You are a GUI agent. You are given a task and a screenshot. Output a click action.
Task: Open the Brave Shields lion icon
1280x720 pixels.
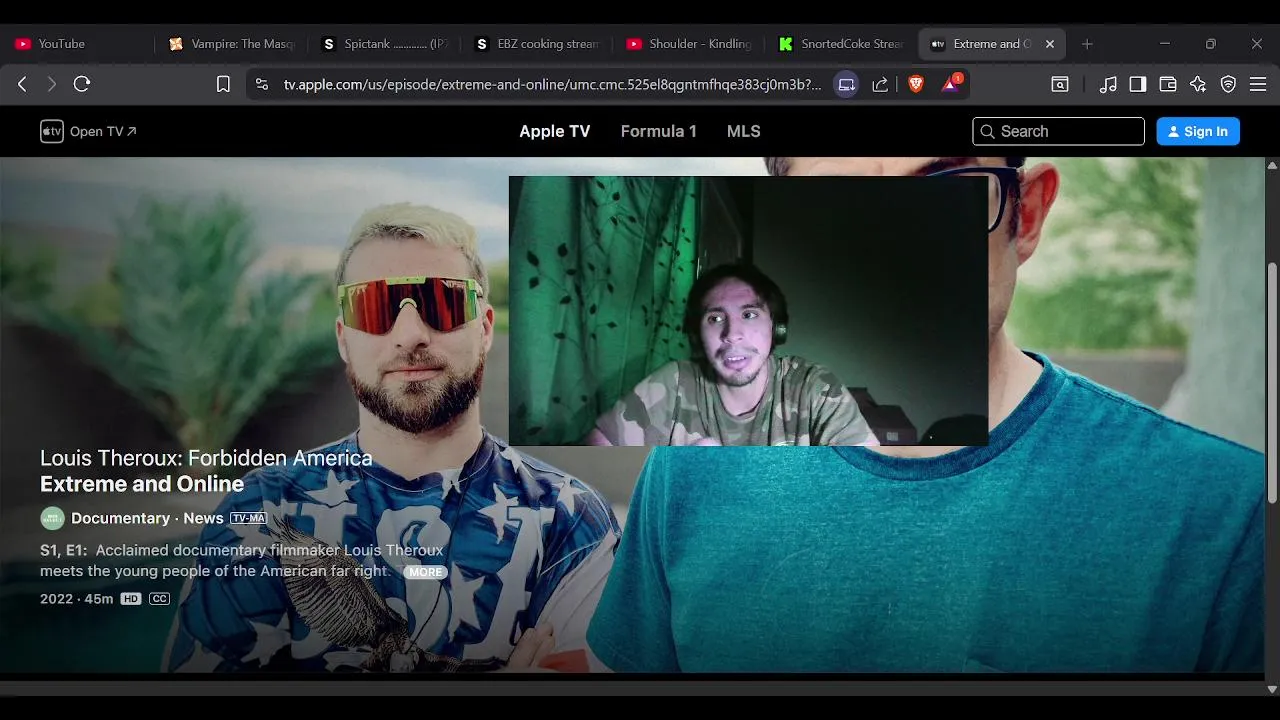pos(916,85)
